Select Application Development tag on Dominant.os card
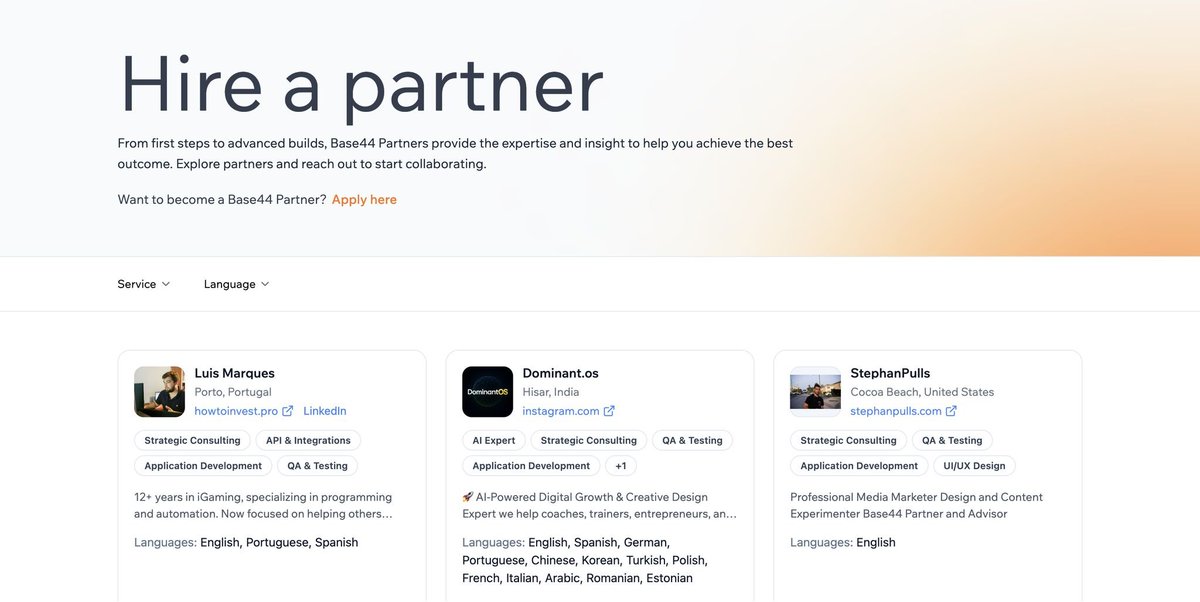The image size is (1200, 602). 531,466
